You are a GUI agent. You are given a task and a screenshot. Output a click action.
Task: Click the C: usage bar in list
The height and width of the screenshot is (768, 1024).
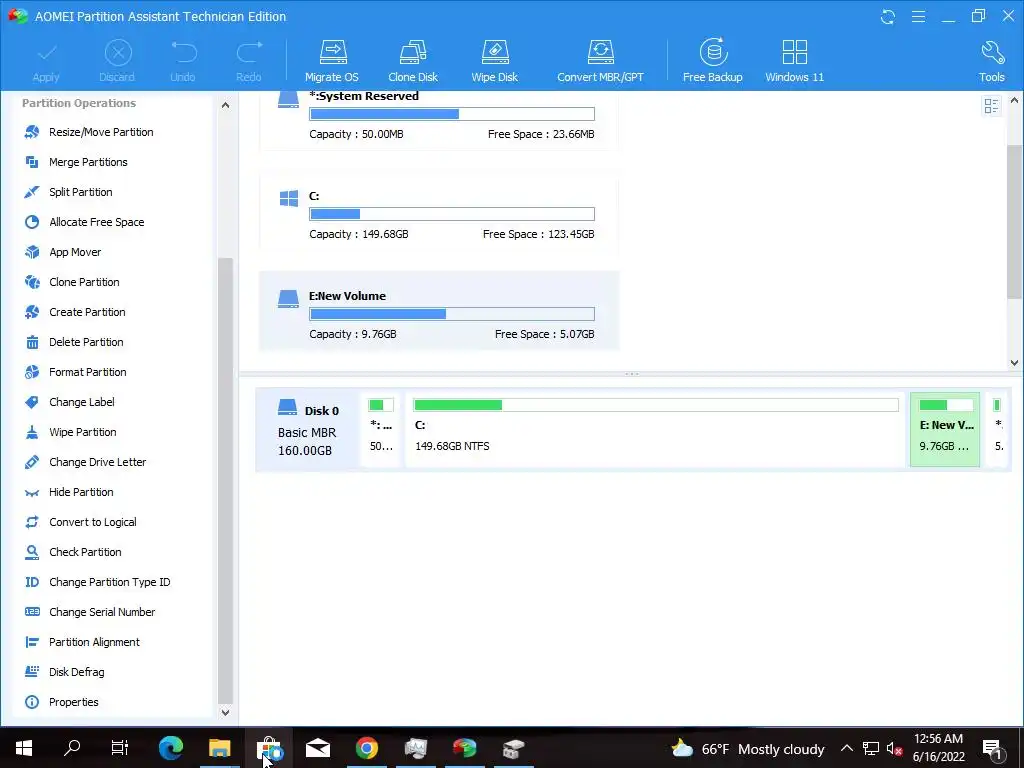click(x=452, y=214)
